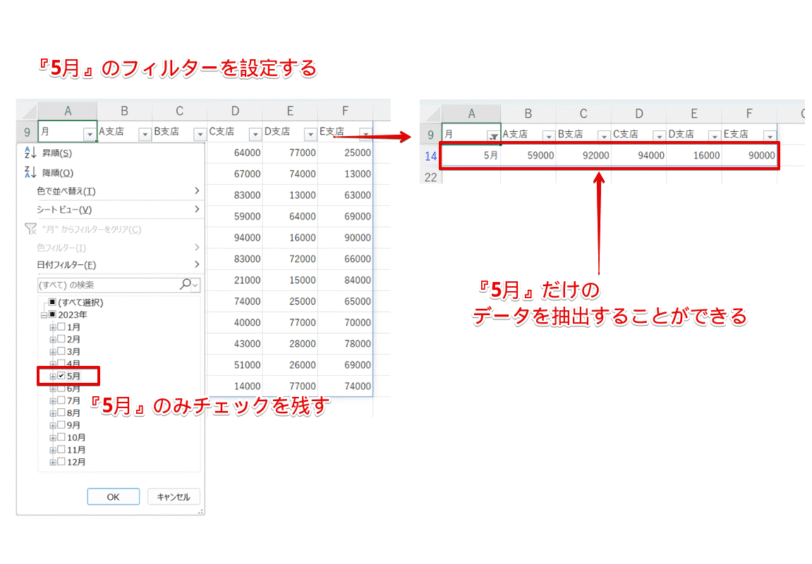Open A支店 filter dropdown in right sheet

pyautogui.click(x=548, y=136)
